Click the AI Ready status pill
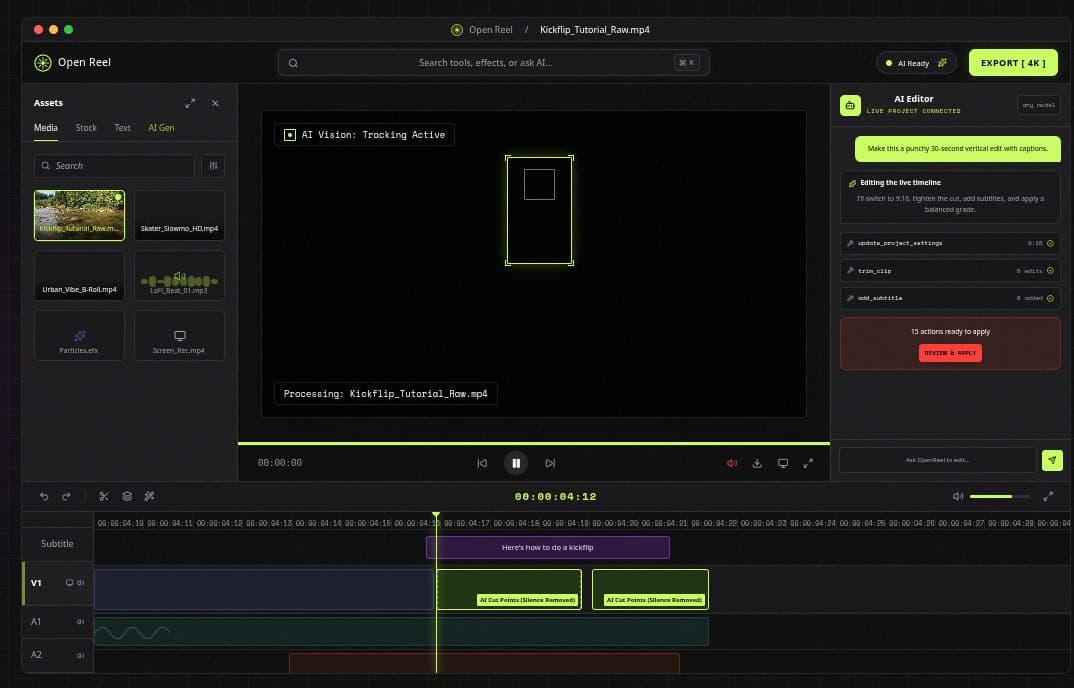 [916, 63]
